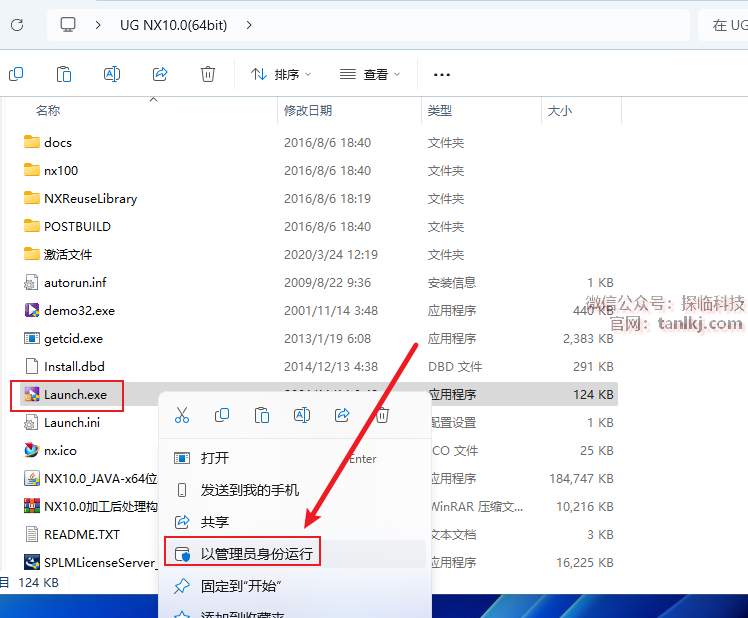
Task: Click the This PC monitor icon
Action: pos(68,24)
